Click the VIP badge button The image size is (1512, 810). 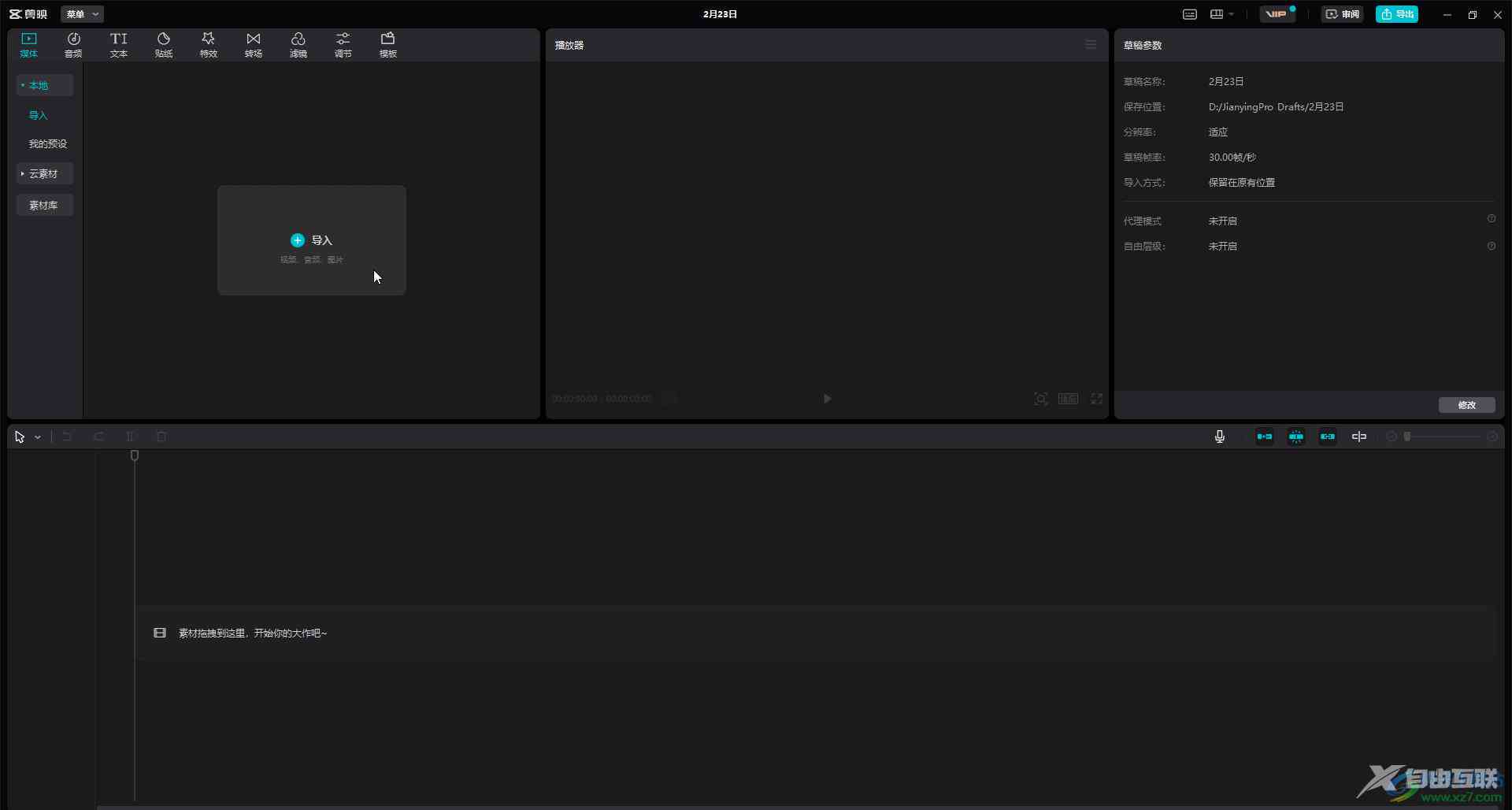[x=1277, y=14]
